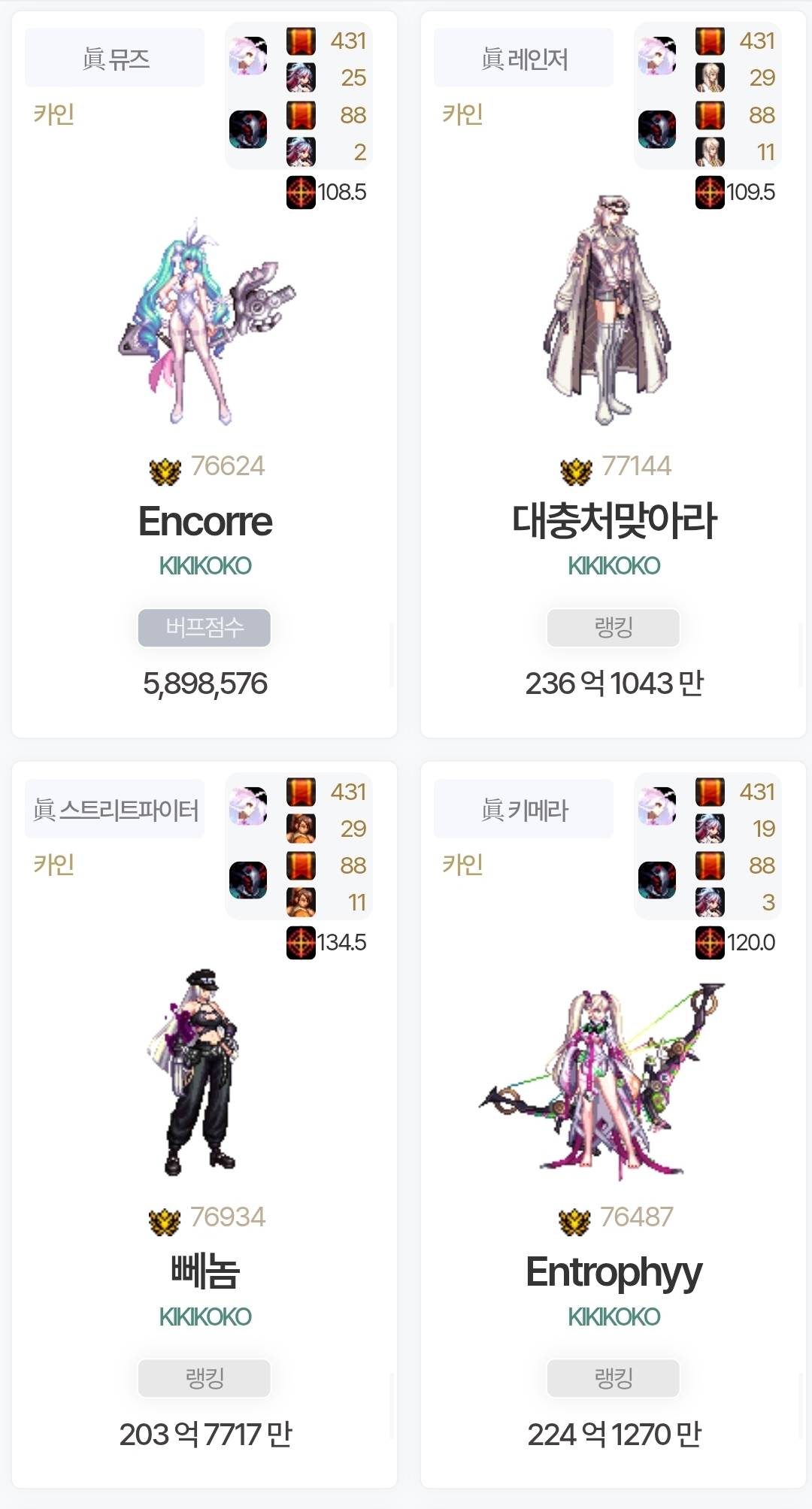Click the red banner icon next to 431 in 眞 키메라 card

click(710, 792)
